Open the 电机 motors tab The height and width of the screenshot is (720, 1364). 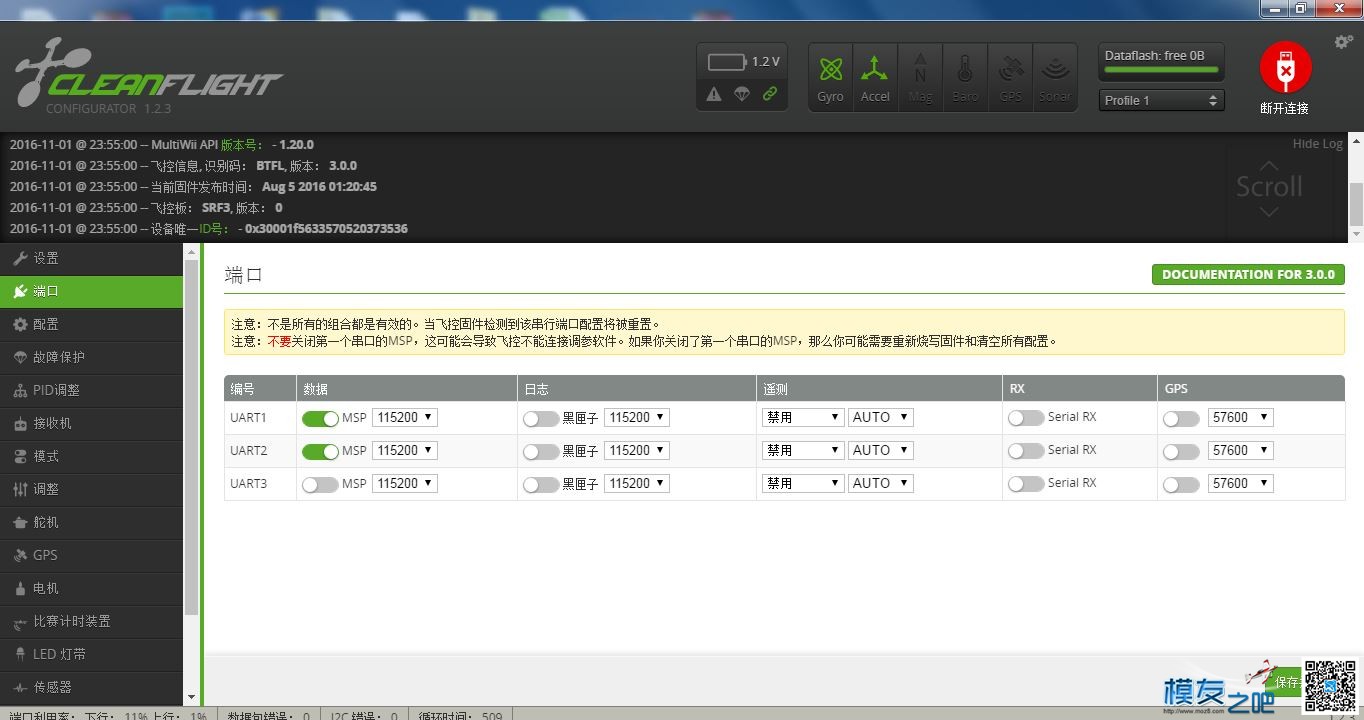point(92,588)
